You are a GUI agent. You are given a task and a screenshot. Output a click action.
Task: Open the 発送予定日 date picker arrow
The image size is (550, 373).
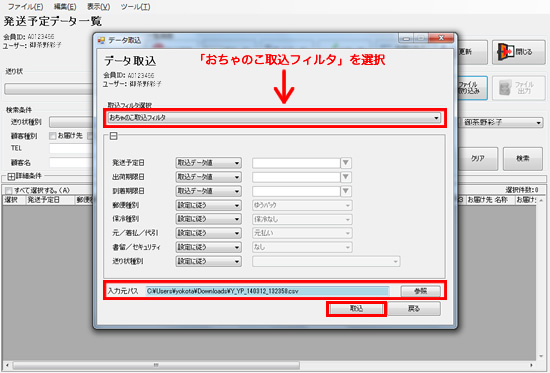click(x=346, y=163)
